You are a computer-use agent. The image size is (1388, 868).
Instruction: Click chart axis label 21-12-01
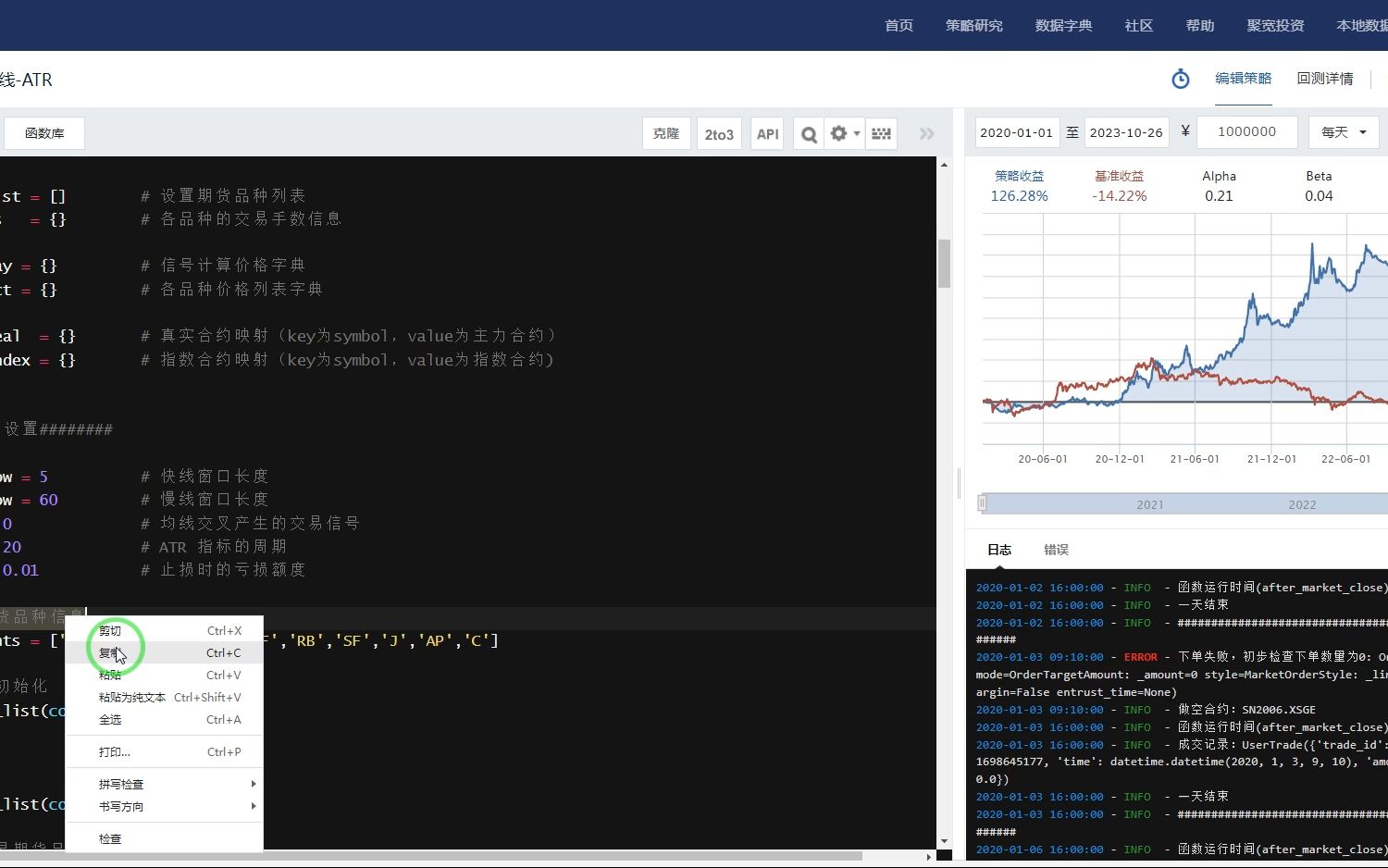click(x=1271, y=459)
